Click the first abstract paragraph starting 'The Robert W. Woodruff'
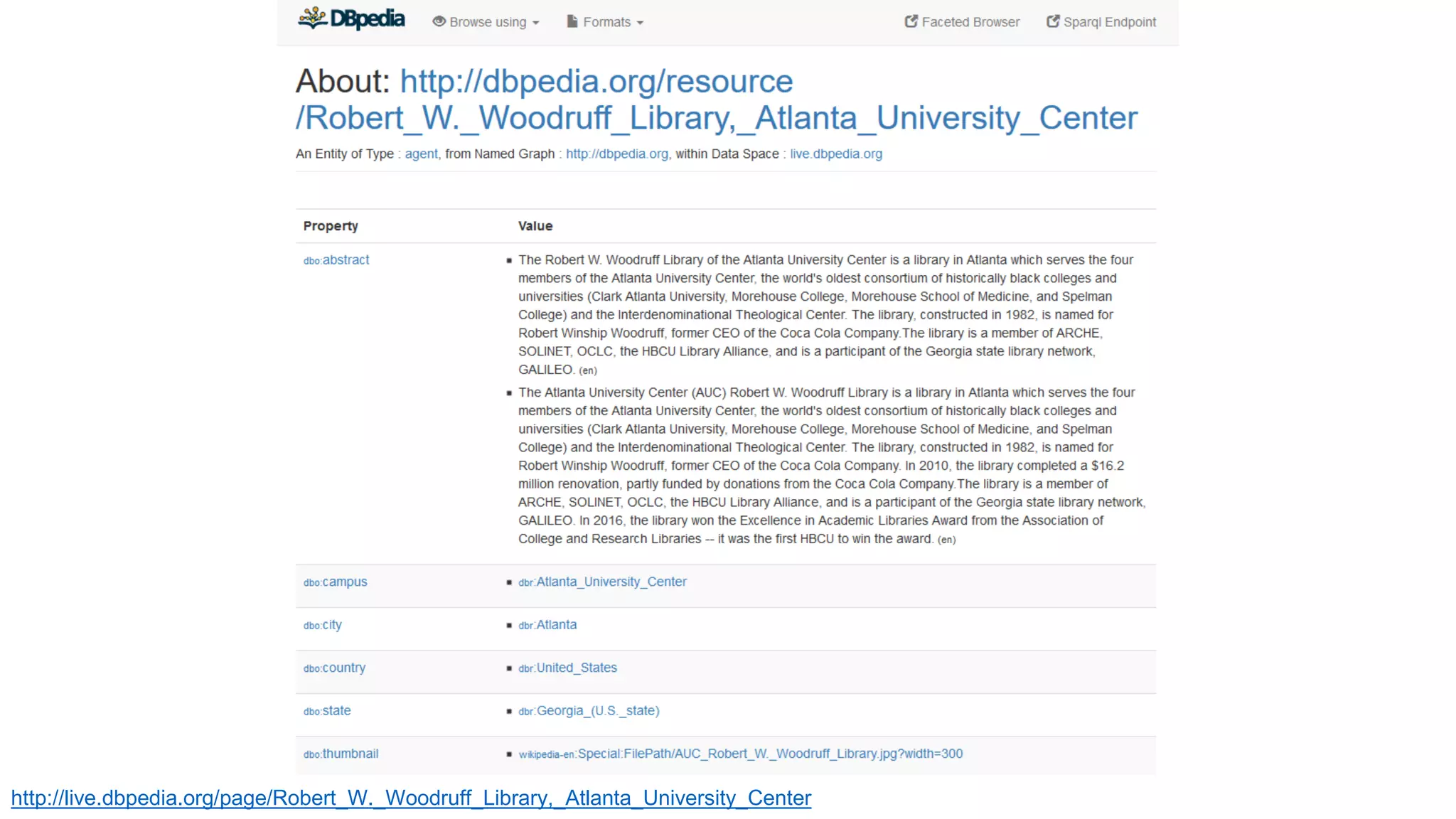1456x819 pixels. tap(825, 315)
